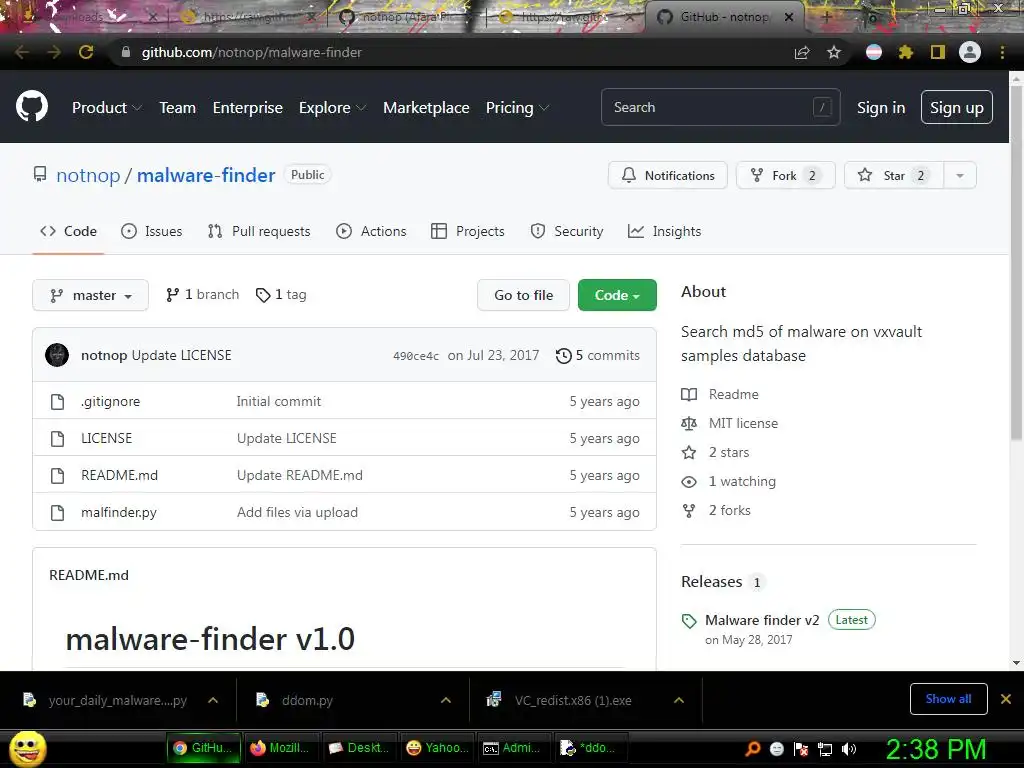The image size is (1024, 768).
Task: Click the commits history clock icon
Action: click(x=564, y=356)
